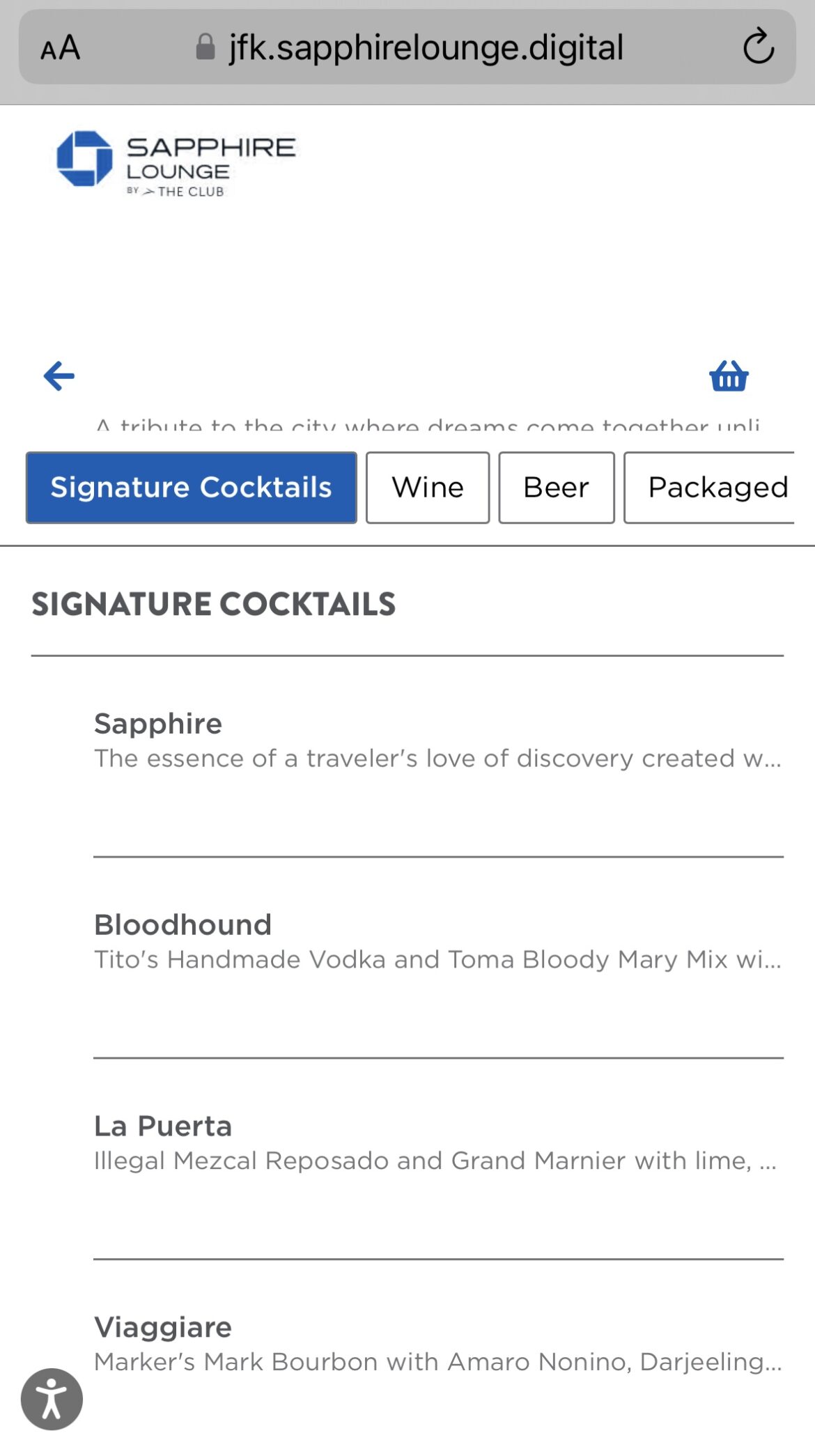
Task: Tap the padlock icon in address bar
Action: point(205,47)
